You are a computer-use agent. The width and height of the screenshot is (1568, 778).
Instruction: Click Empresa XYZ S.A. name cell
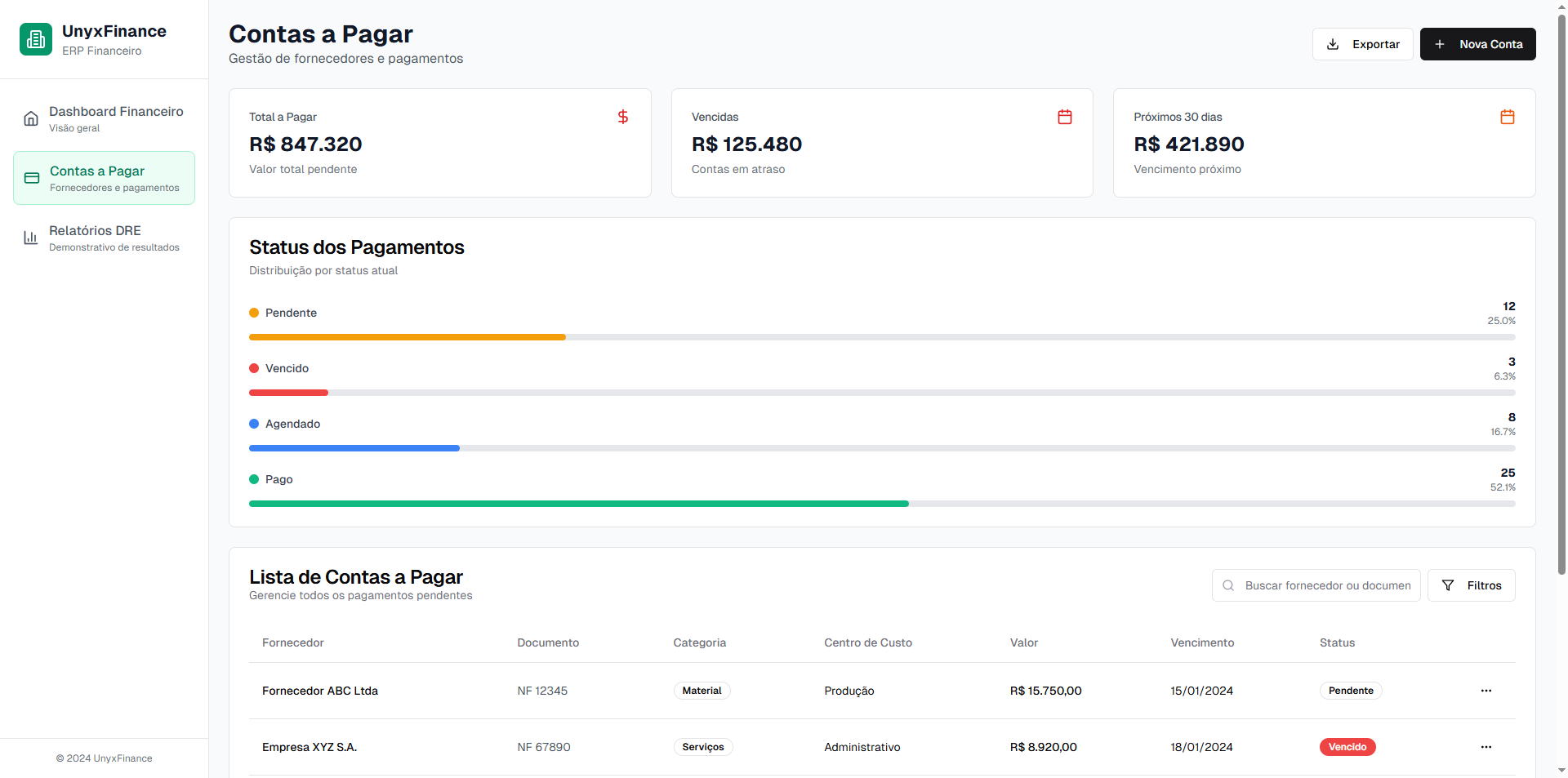pos(310,747)
